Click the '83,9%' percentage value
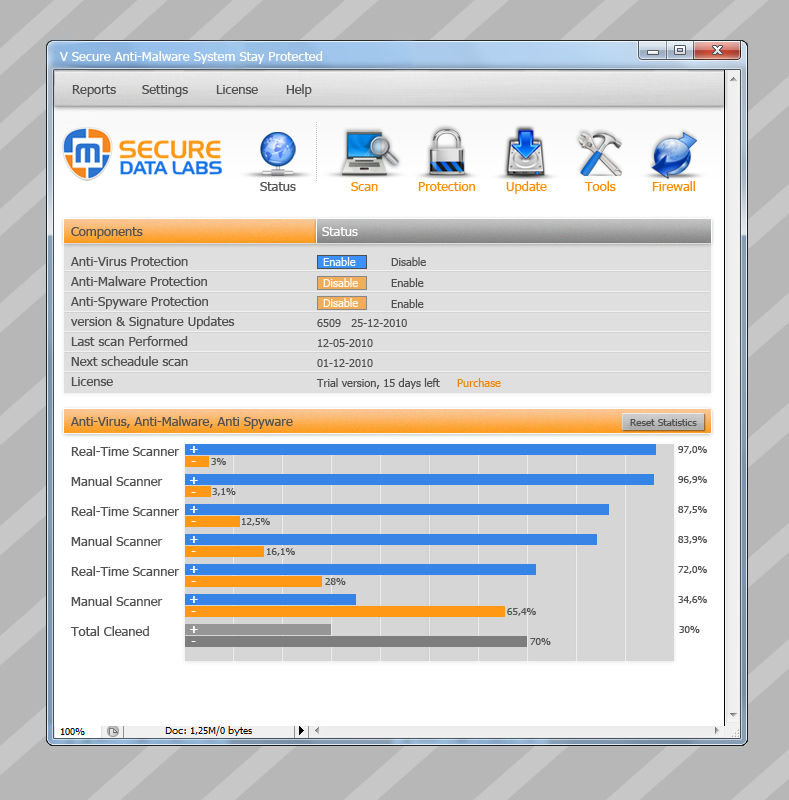Image resolution: width=789 pixels, height=800 pixels. click(x=692, y=539)
